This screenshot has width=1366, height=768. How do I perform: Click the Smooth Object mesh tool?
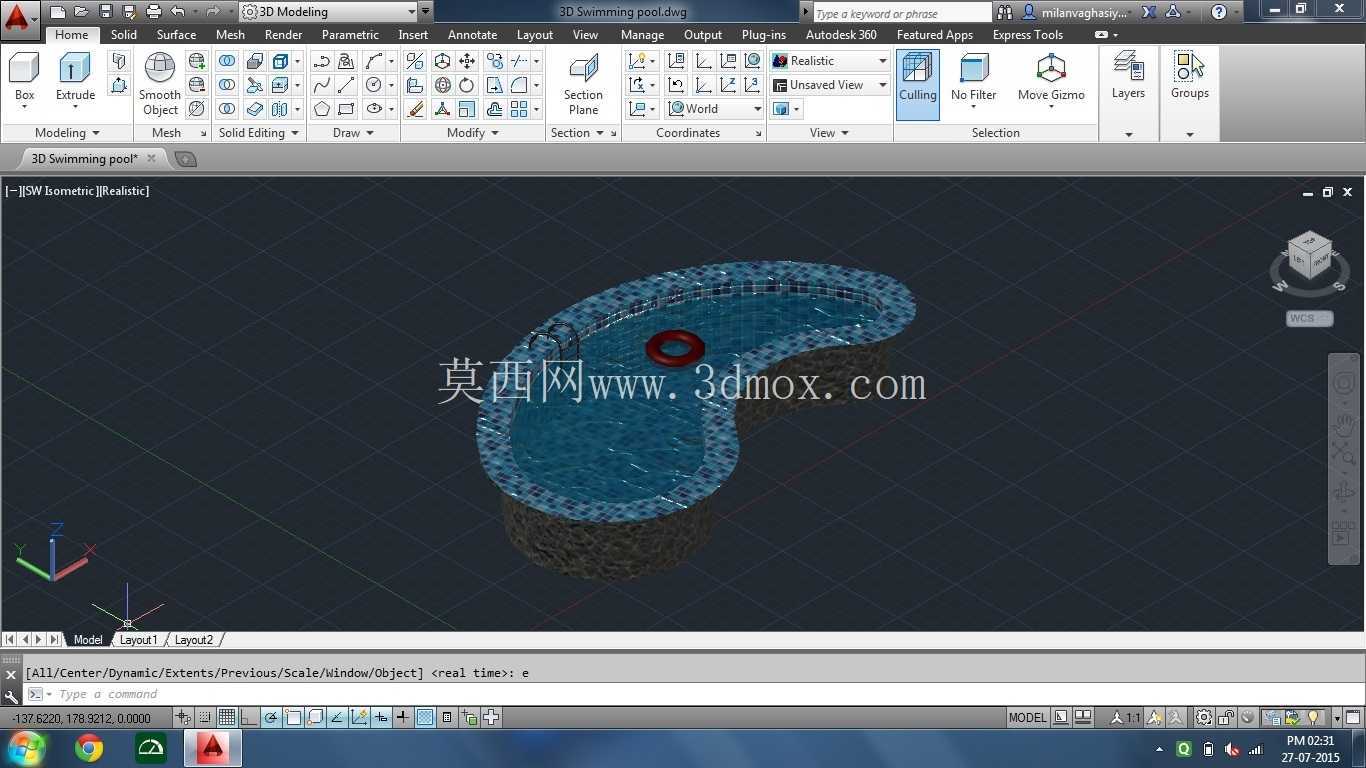click(x=160, y=84)
